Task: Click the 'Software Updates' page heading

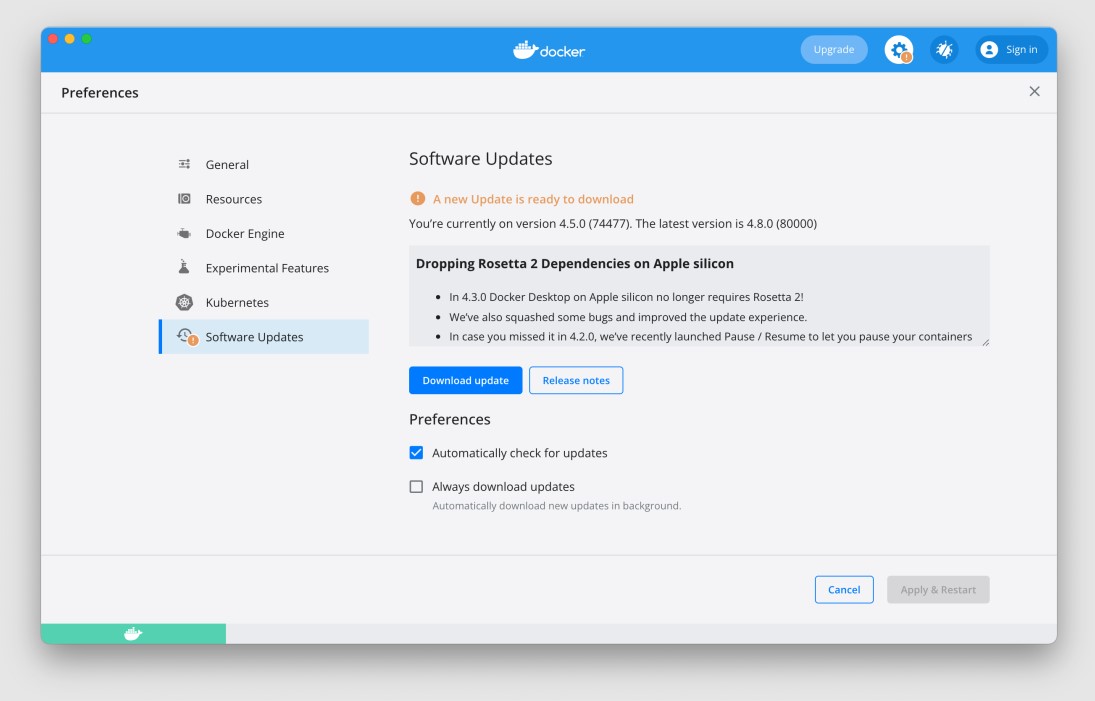Action: pos(480,159)
